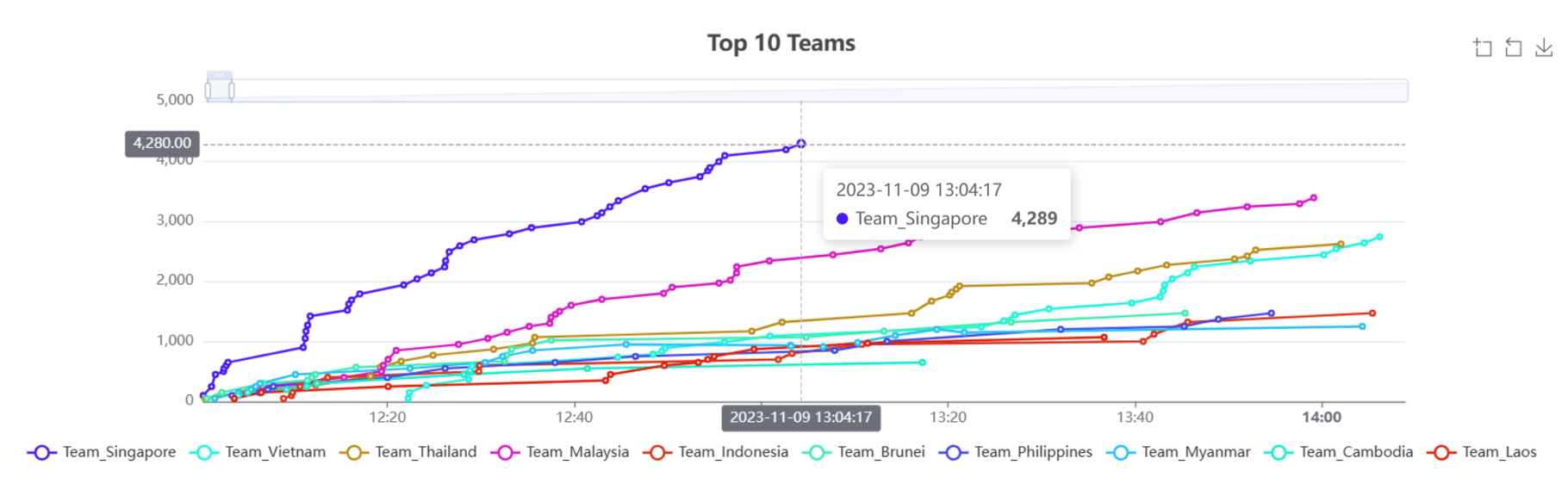This screenshot has height=490, width=1568.
Task: Click the left handle of zoom slider
Action: pyautogui.click(x=208, y=90)
